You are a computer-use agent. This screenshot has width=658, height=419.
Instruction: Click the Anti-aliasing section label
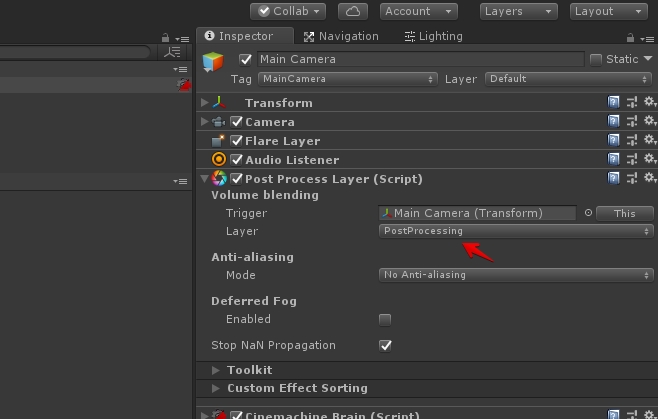pyautogui.click(x=252, y=257)
